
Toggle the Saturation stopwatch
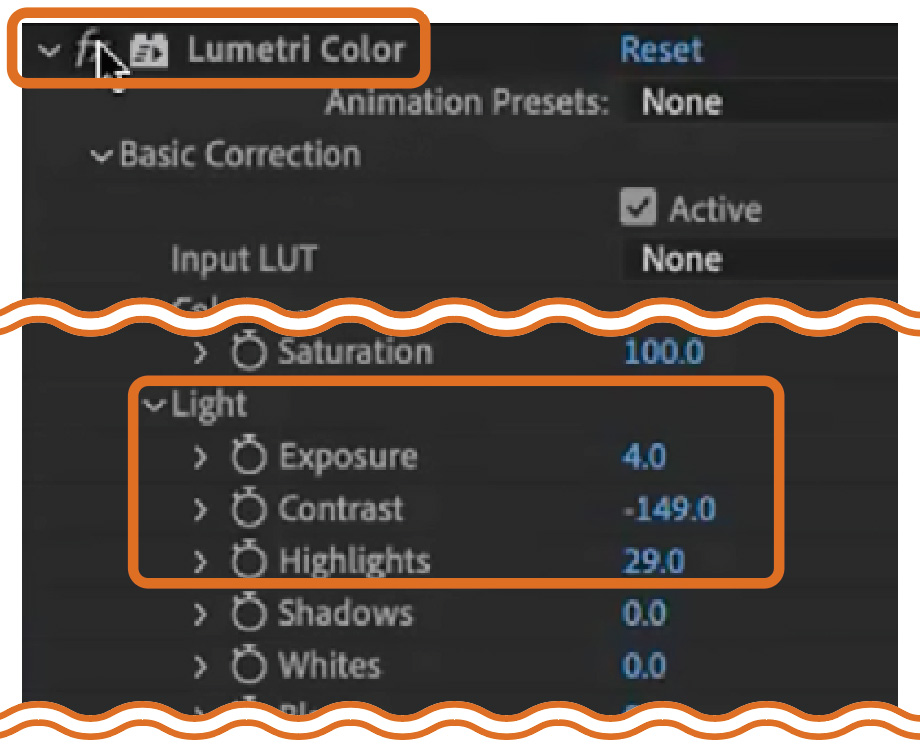click(249, 352)
